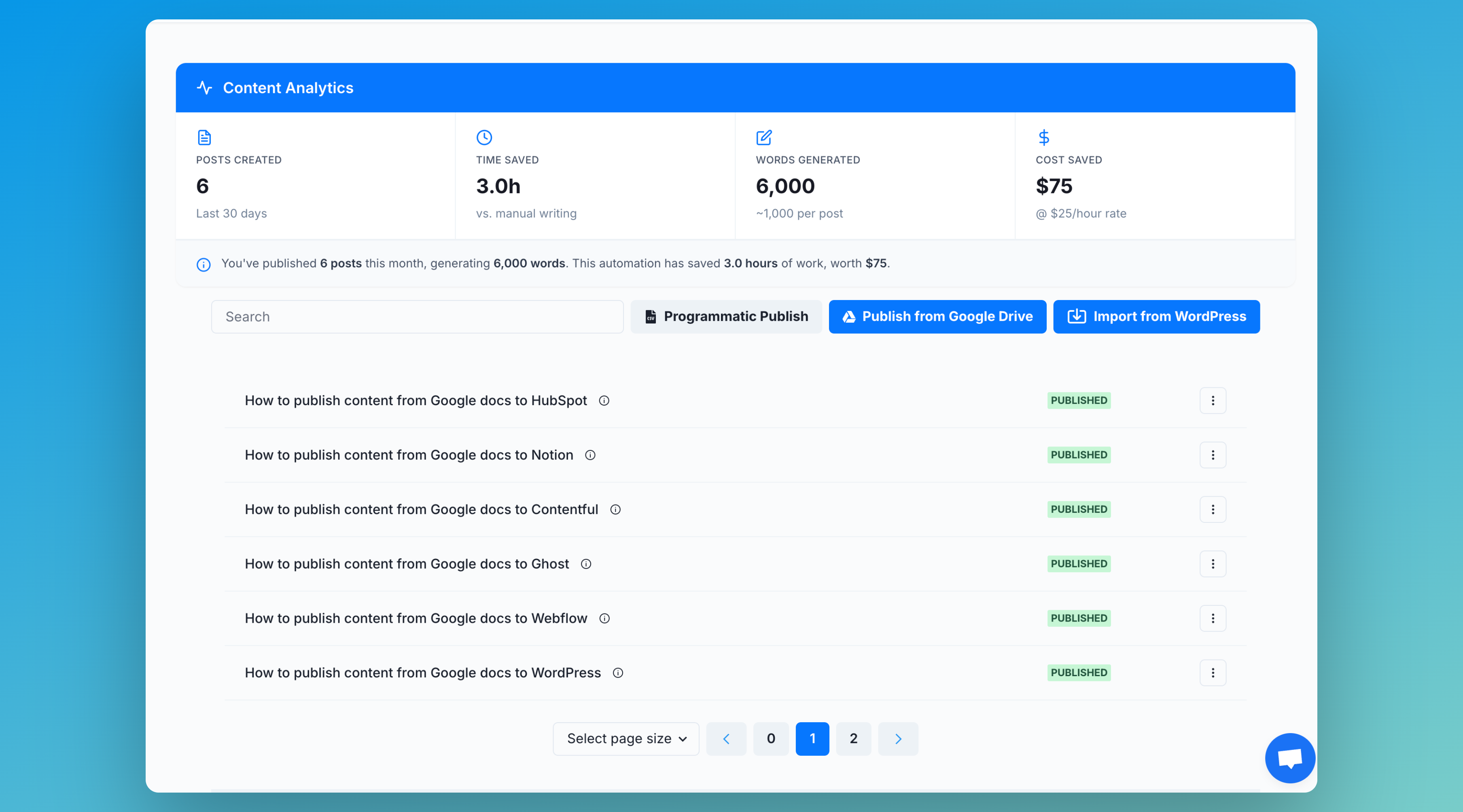
Task: Click the Content Analytics pulse icon
Action: pos(204,88)
